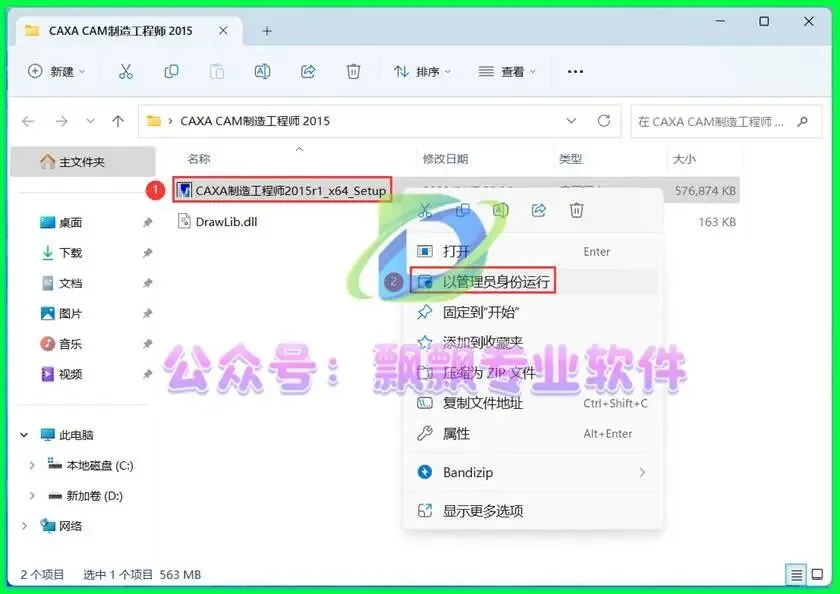Click the address bar path text
The width and height of the screenshot is (840, 594).
point(255,121)
